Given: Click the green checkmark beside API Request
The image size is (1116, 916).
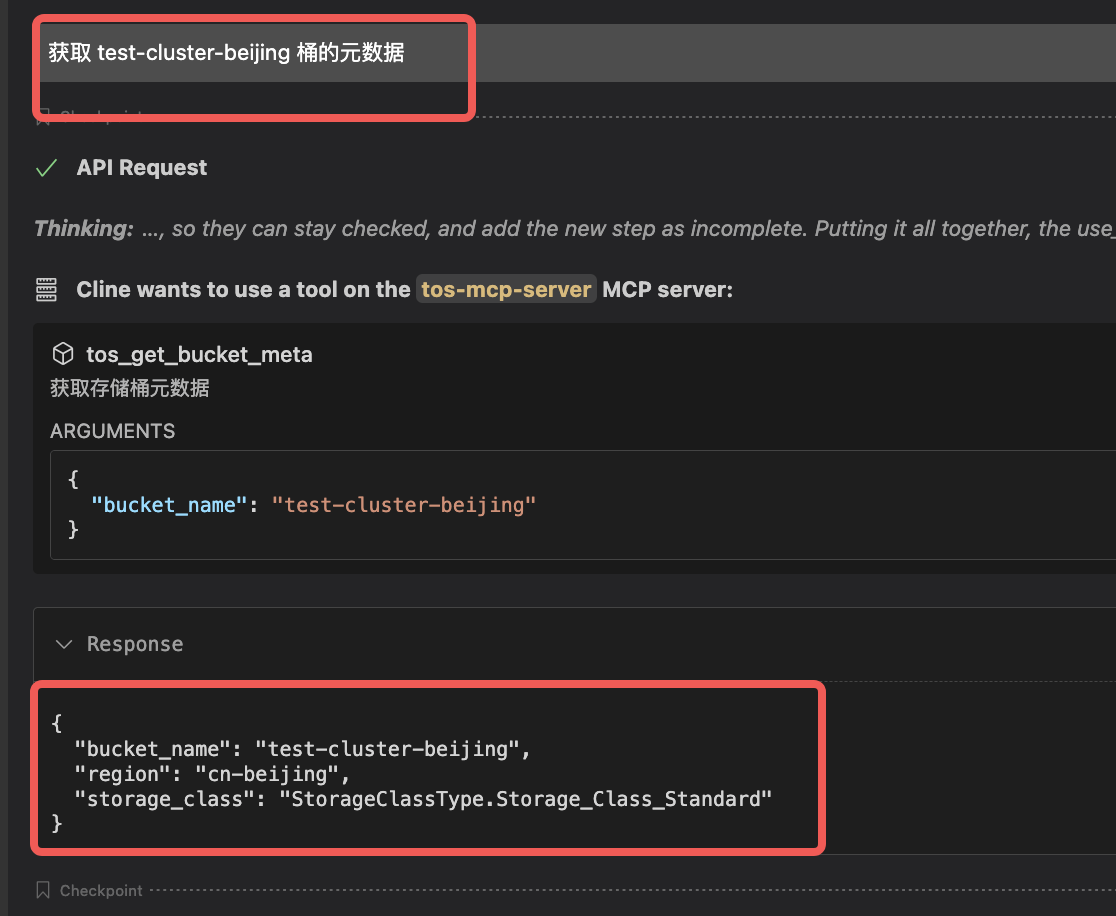Looking at the screenshot, I should click(46, 168).
